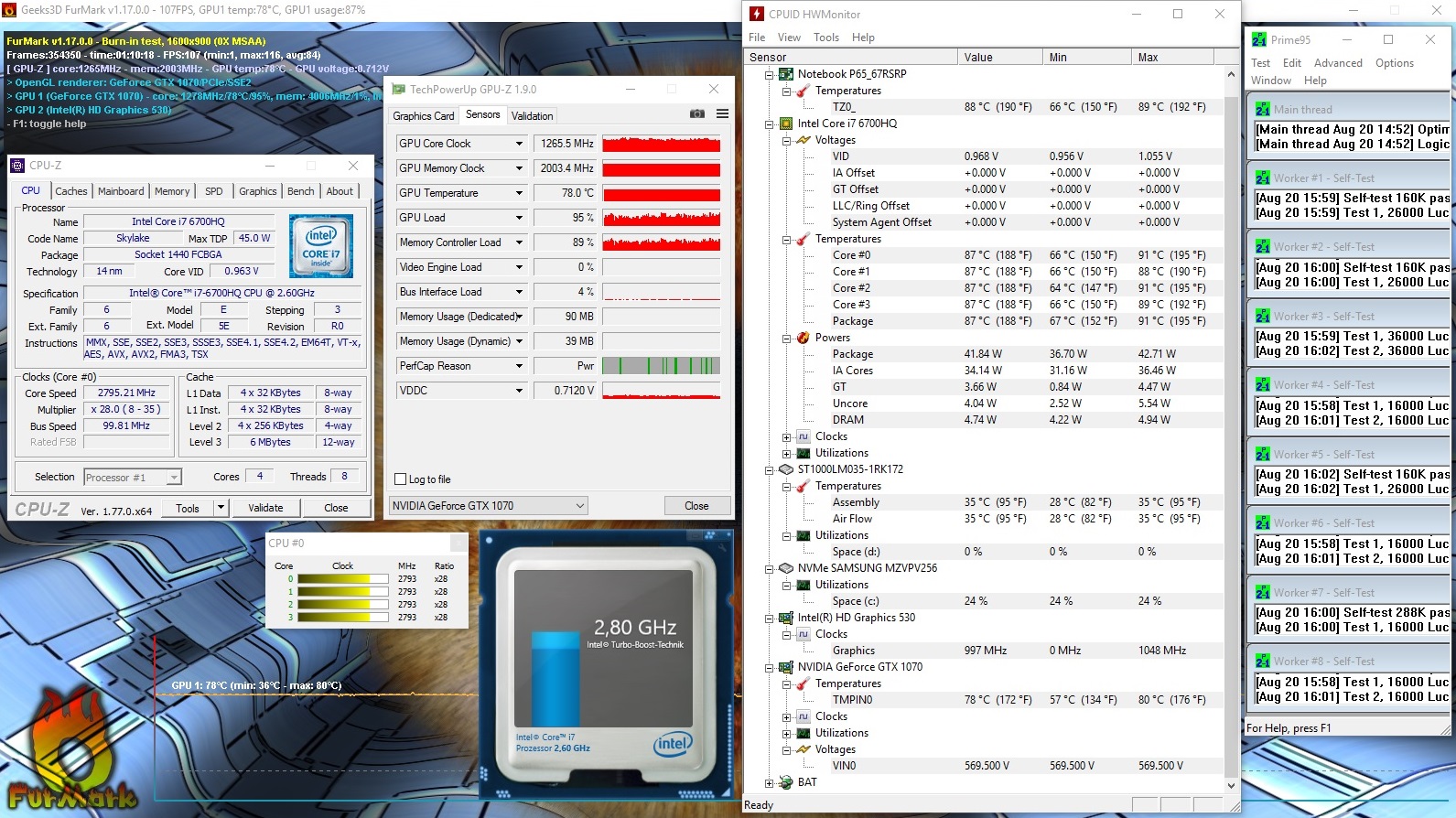Screen dimensions: 1456x818
Task: Click the BAT battery icon in HWMonitor
Action: click(x=786, y=782)
